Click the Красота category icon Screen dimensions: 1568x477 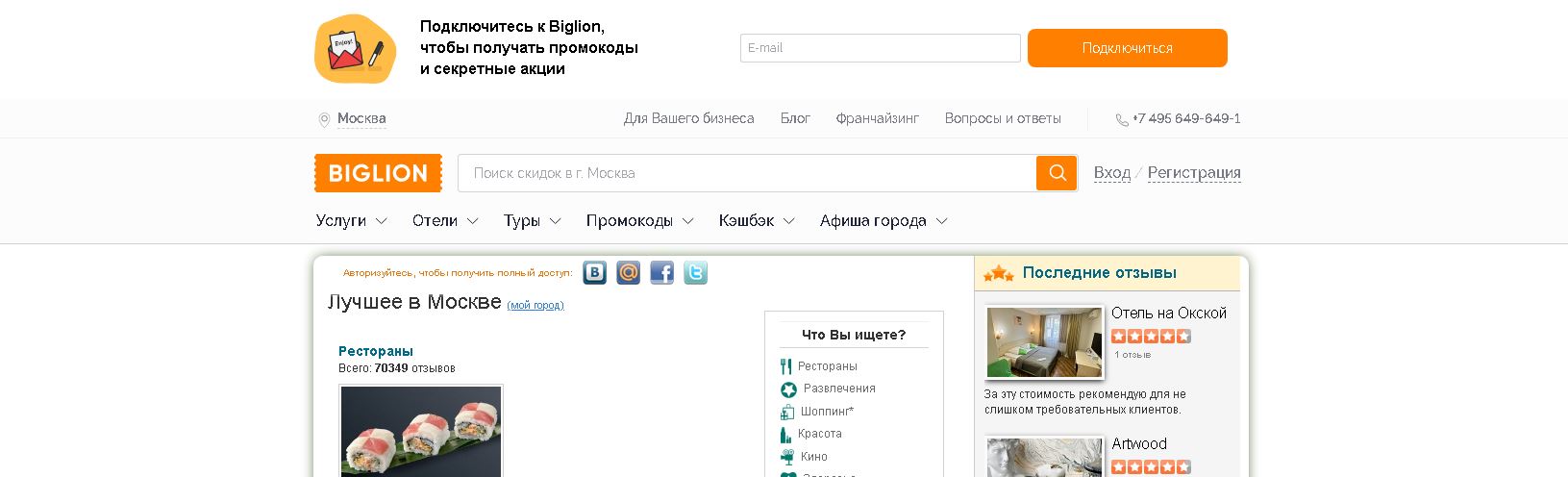pyautogui.click(x=785, y=435)
